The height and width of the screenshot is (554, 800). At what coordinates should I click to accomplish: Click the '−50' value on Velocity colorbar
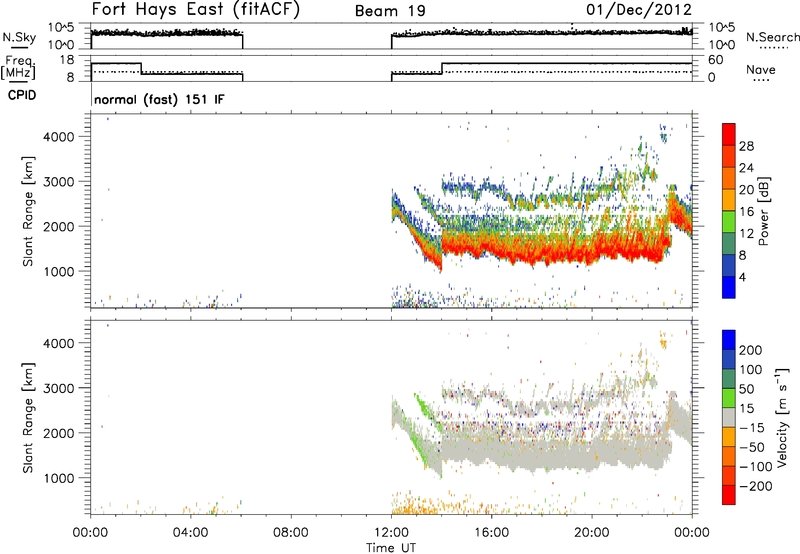pyautogui.click(x=752, y=447)
